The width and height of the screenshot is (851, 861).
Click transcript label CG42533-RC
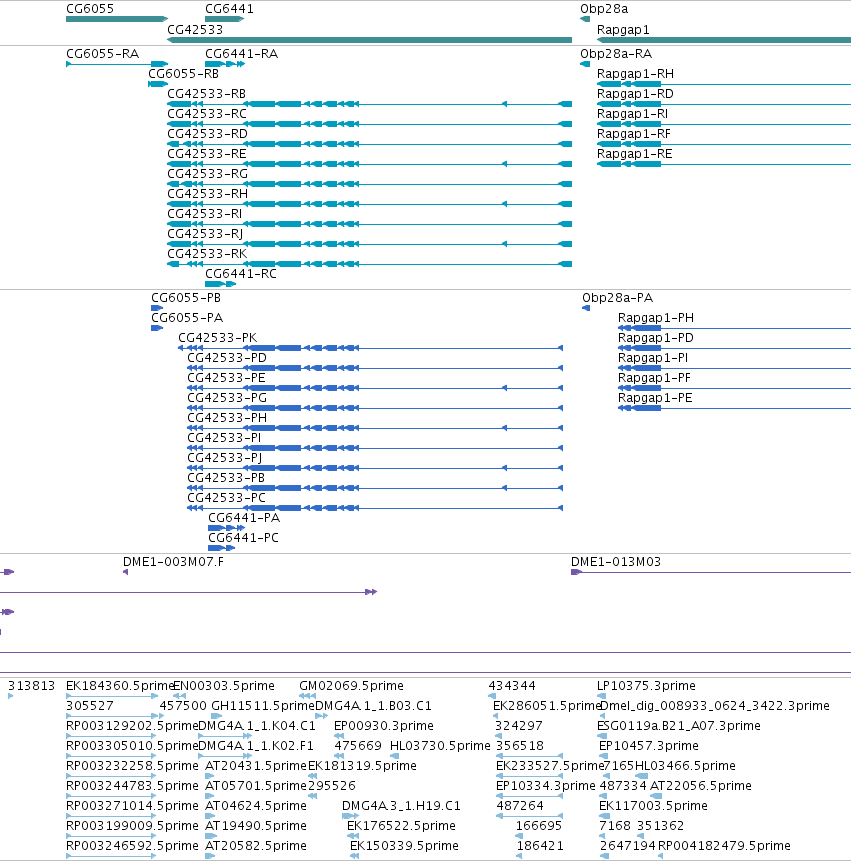pos(207,114)
